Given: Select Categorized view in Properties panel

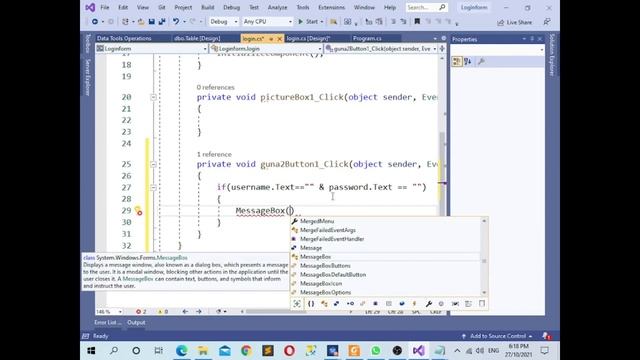Looking at the screenshot, I should (457, 61).
